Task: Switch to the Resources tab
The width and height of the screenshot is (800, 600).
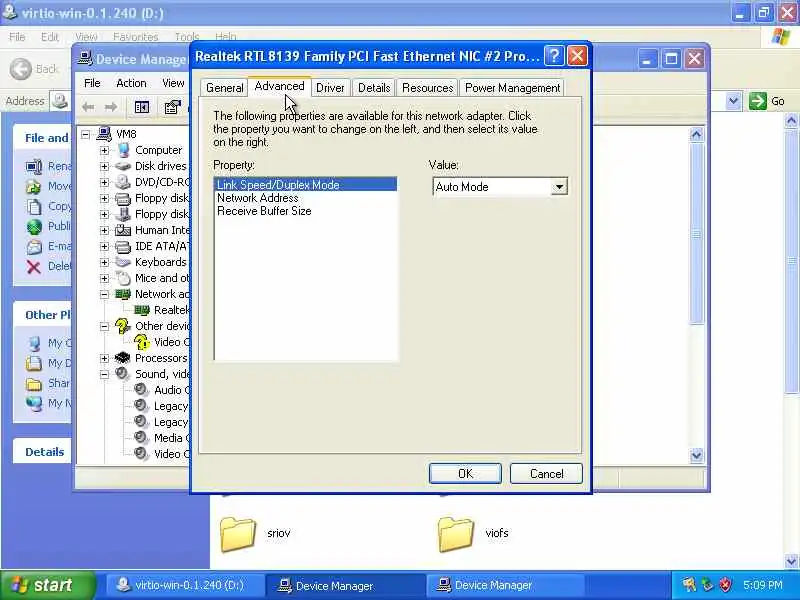Action: [428, 88]
